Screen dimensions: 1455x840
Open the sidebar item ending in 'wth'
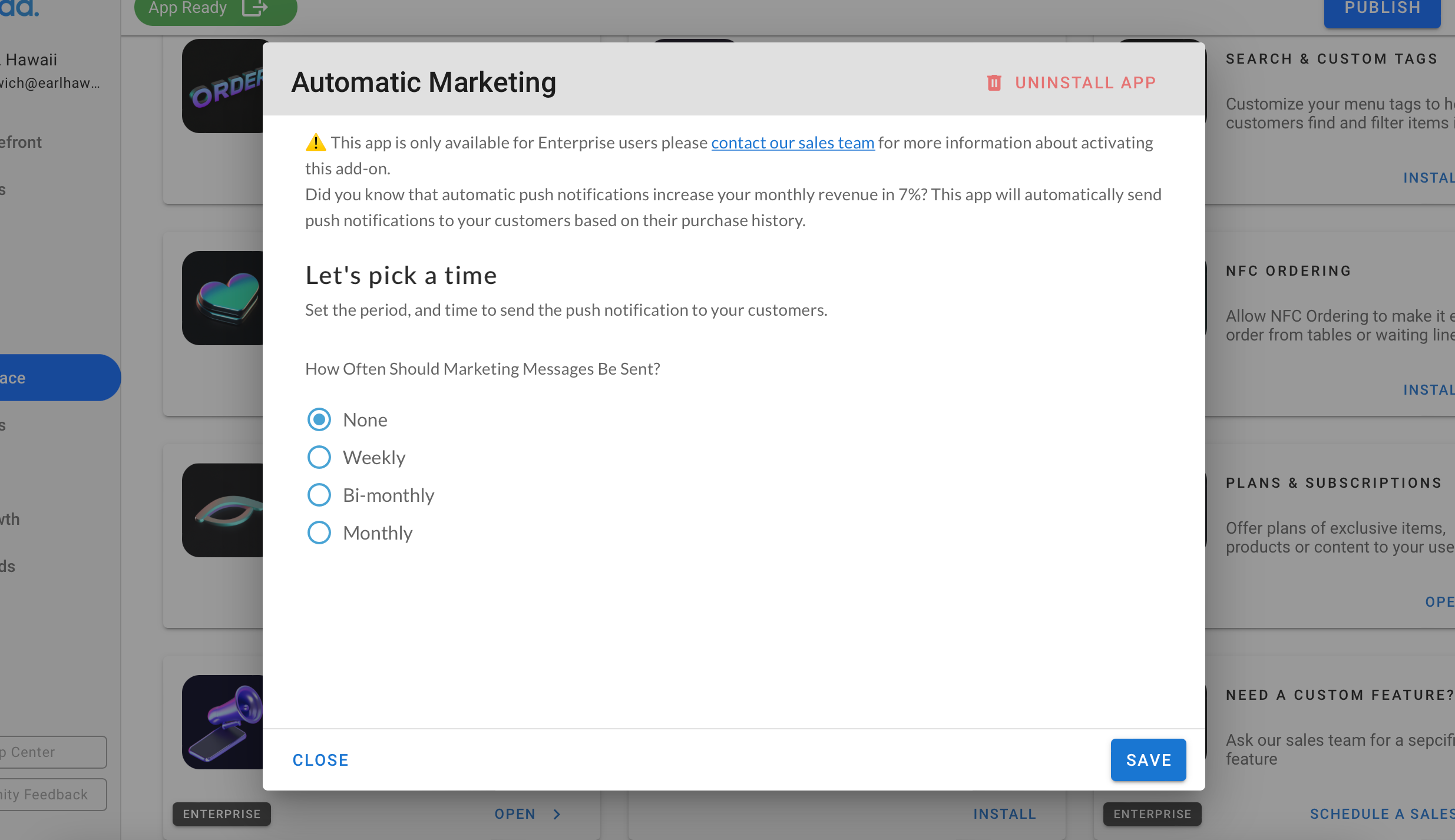11,520
